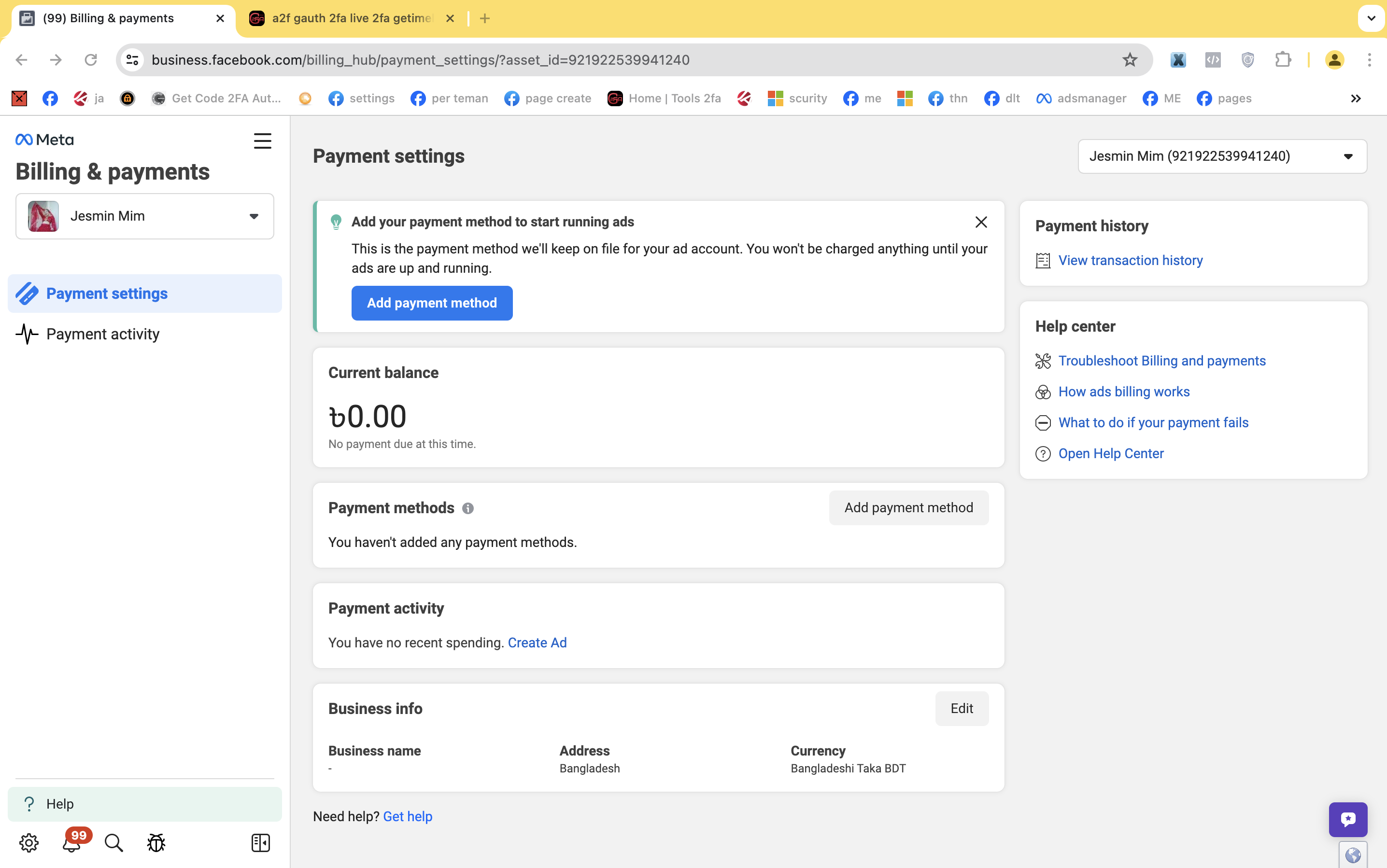Click the Chrome profile avatar icon

pos(1334,60)
